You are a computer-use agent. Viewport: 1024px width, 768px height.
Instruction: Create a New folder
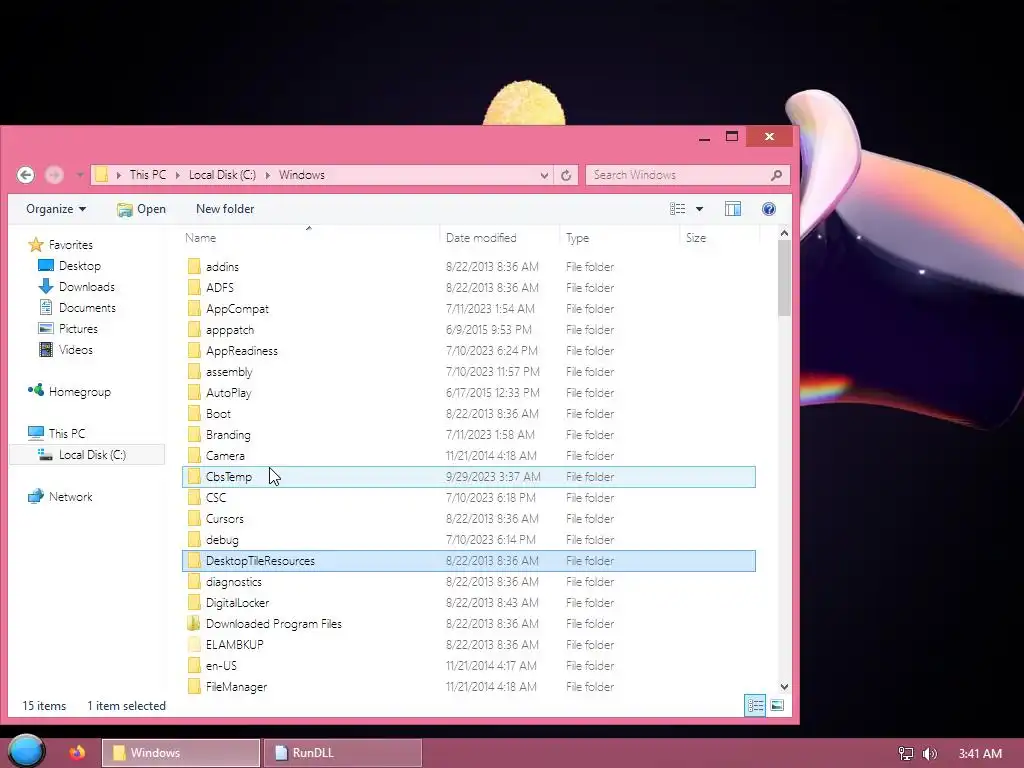click(225, 209)
